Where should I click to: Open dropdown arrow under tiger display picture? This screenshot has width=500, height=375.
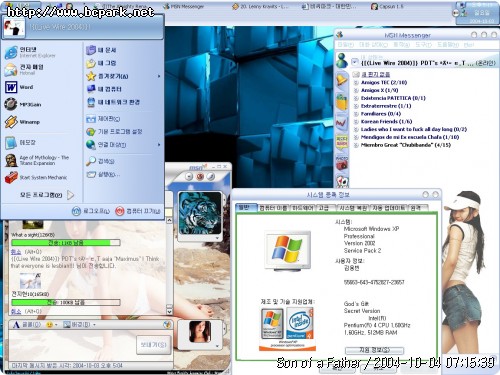[x=217, y=238]
